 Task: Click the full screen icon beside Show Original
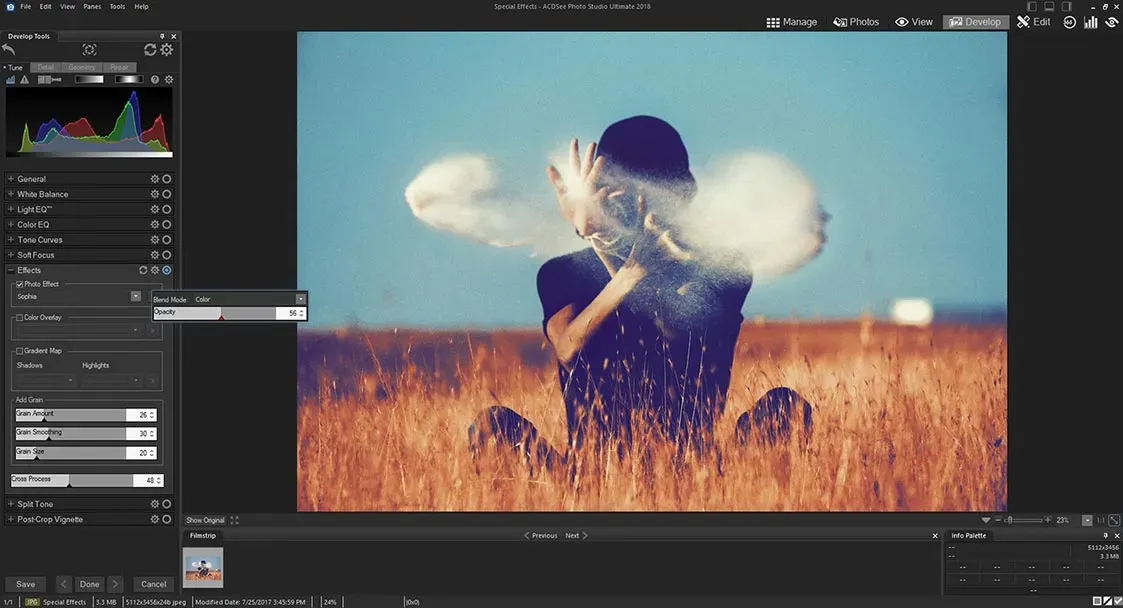234,520
